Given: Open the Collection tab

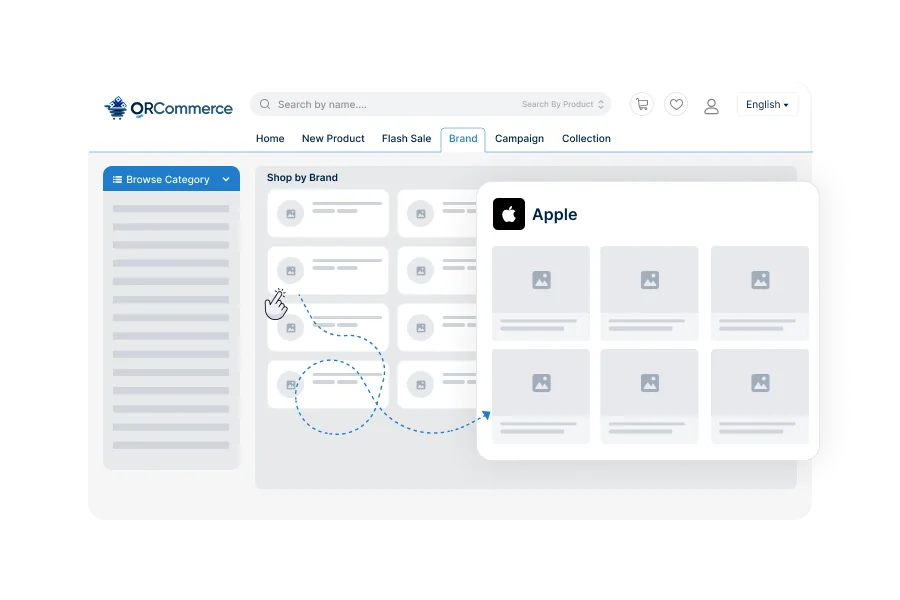Looking at the screenshot, I should pyautogui.click(x=586, y=138).
